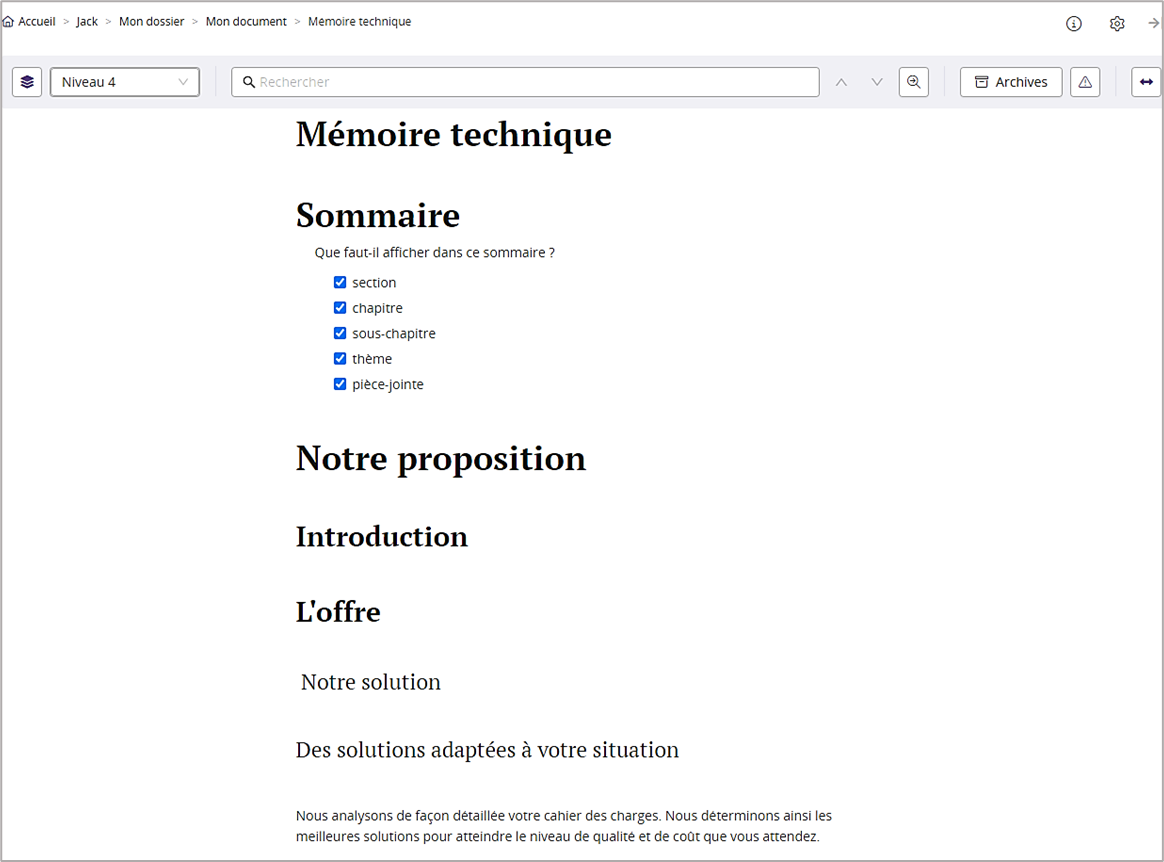Open the Niveau 4 dropdown
This screenshot has height=862, width=1164.
125,82
